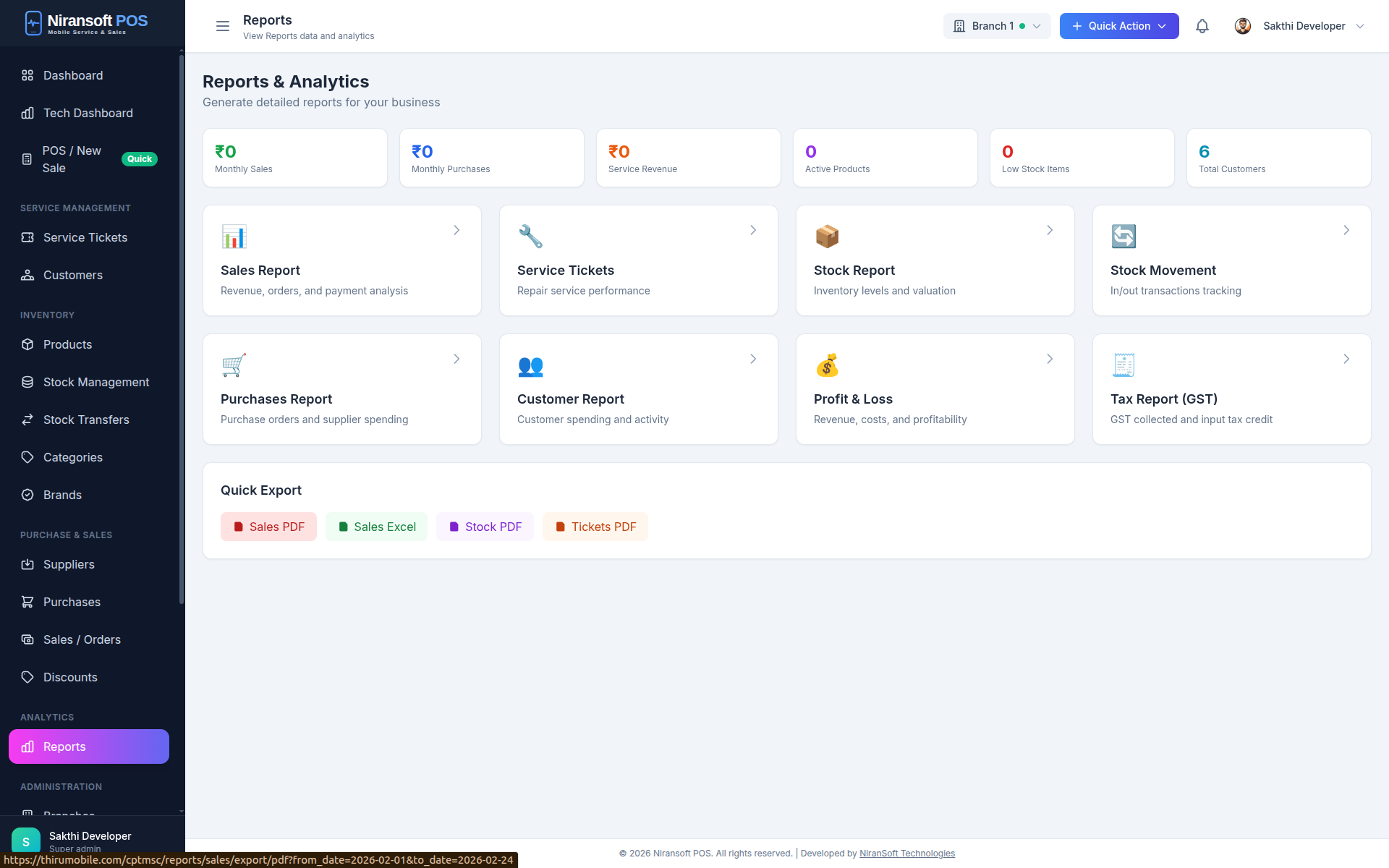
Task: Click the Branch 1 online status indicator
Action: pos(1022,25)
